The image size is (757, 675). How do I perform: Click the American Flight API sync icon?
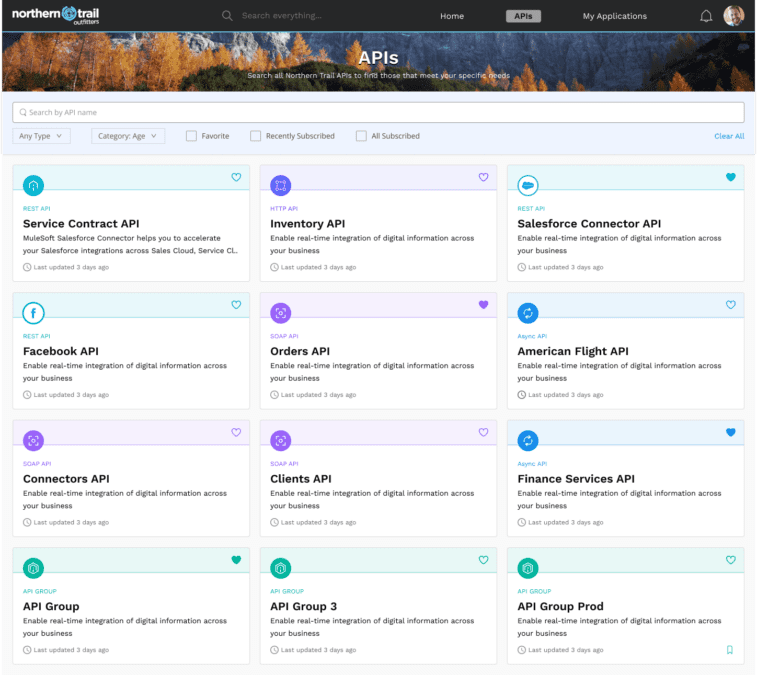pyautogui.click(x=528, y=313)
